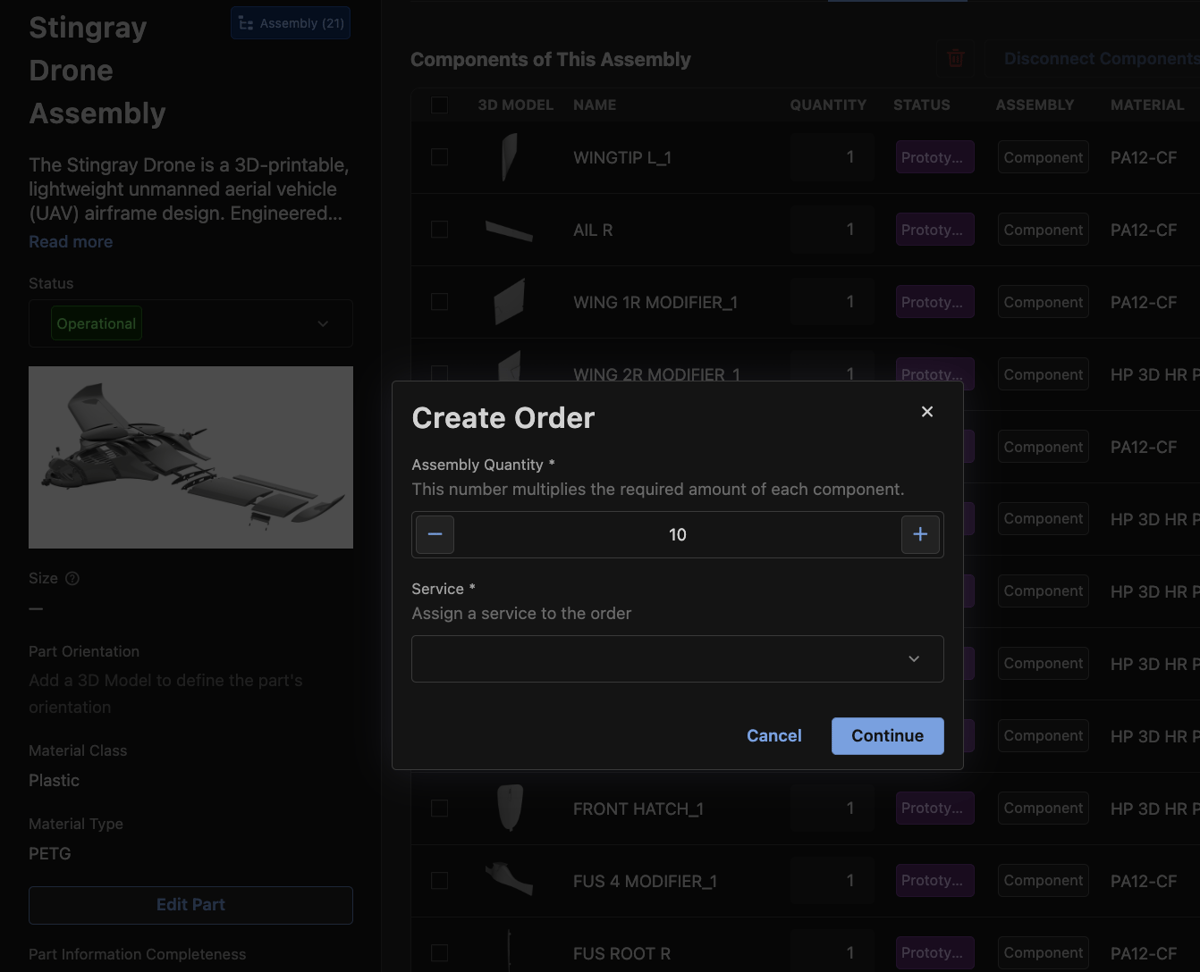
Task: Open the Assembly (21) hierarchy badge
Action: tap(291, 23)
